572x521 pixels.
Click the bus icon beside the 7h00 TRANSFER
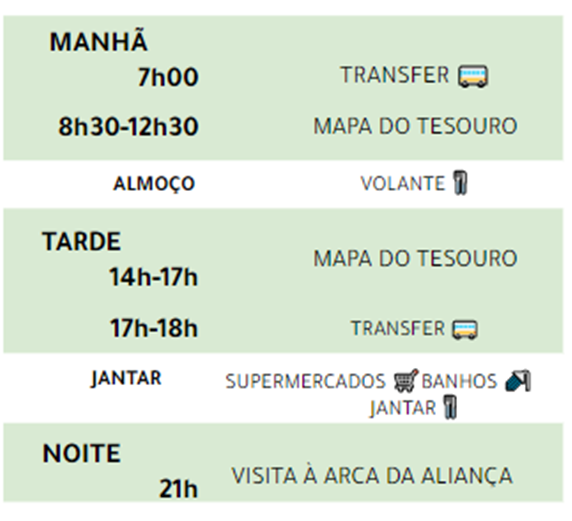click(x=473, y=76)
